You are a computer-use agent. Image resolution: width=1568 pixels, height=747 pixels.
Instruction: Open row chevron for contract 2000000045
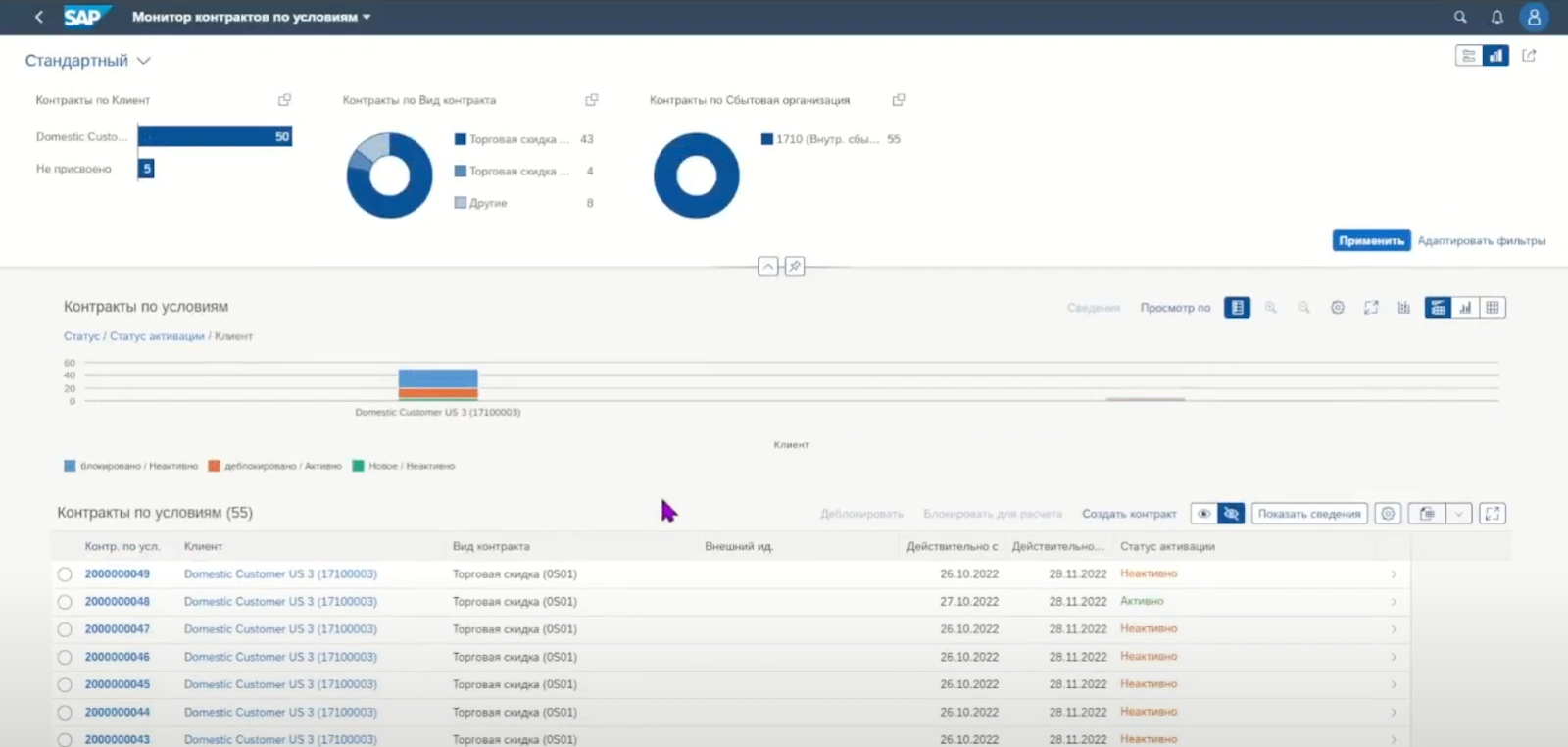point(1394,684)
